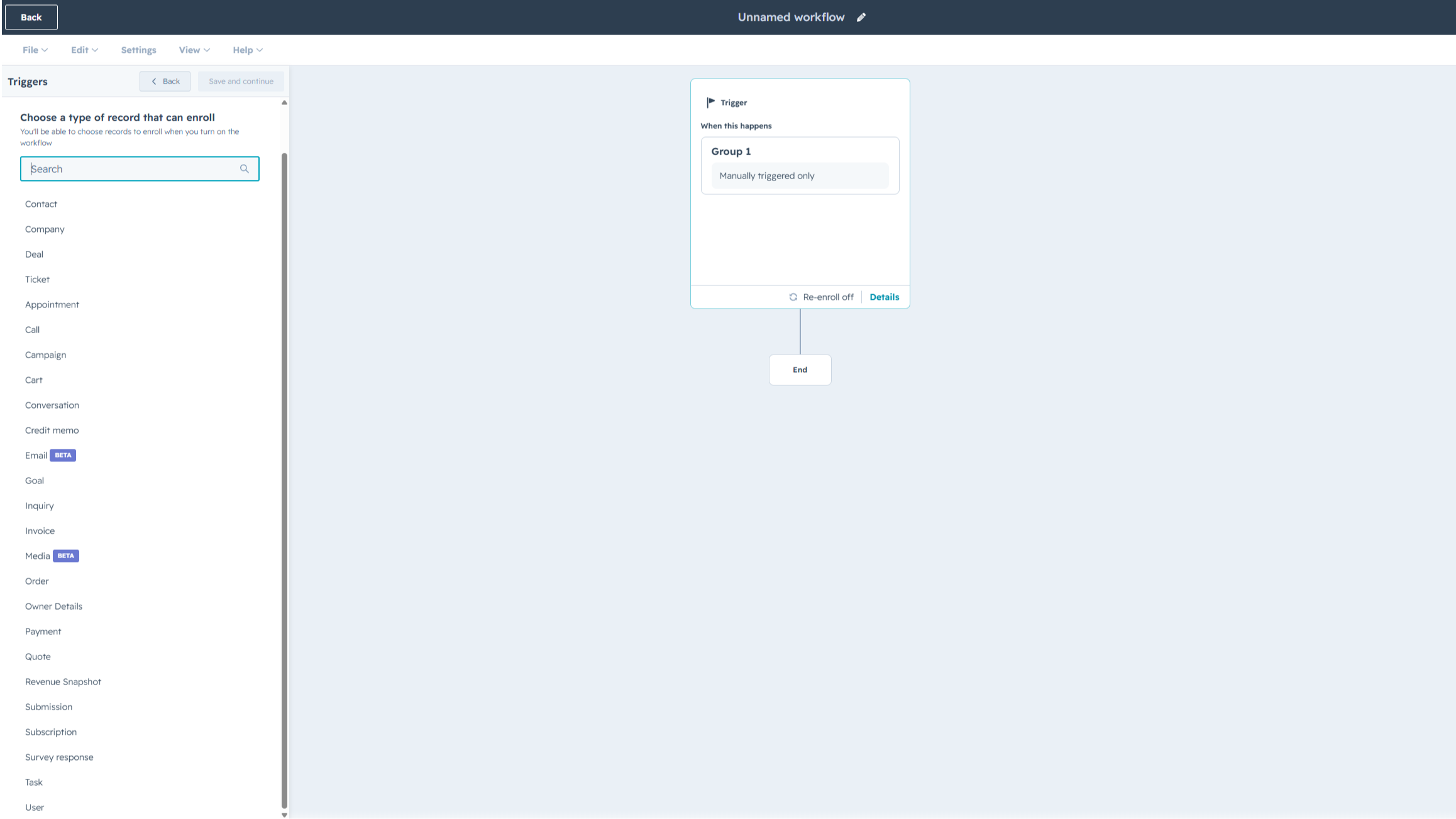The width and height of the screenshot is (1456, 819).
Task: Click the top-left Back button
Action: [x=31, y=17]
